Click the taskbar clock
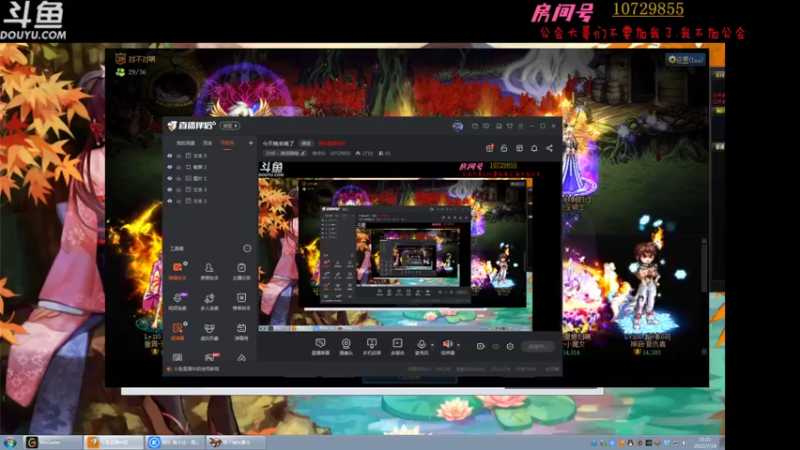 tap(705, 442)
